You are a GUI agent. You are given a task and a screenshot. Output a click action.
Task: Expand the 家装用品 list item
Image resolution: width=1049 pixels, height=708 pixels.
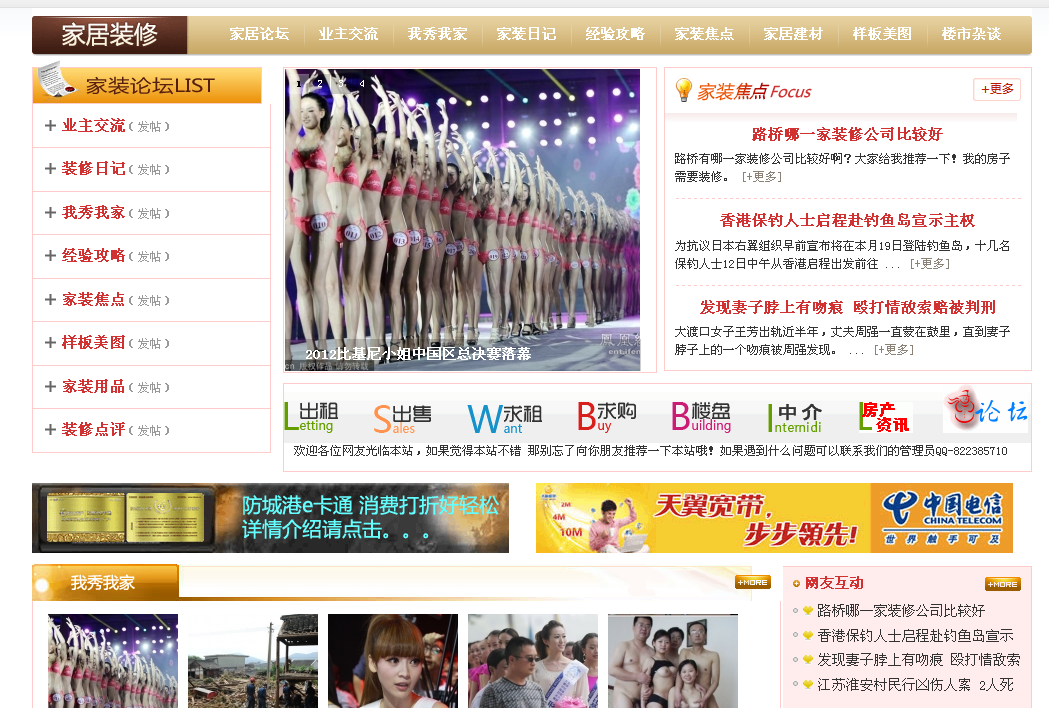(48, 387)
